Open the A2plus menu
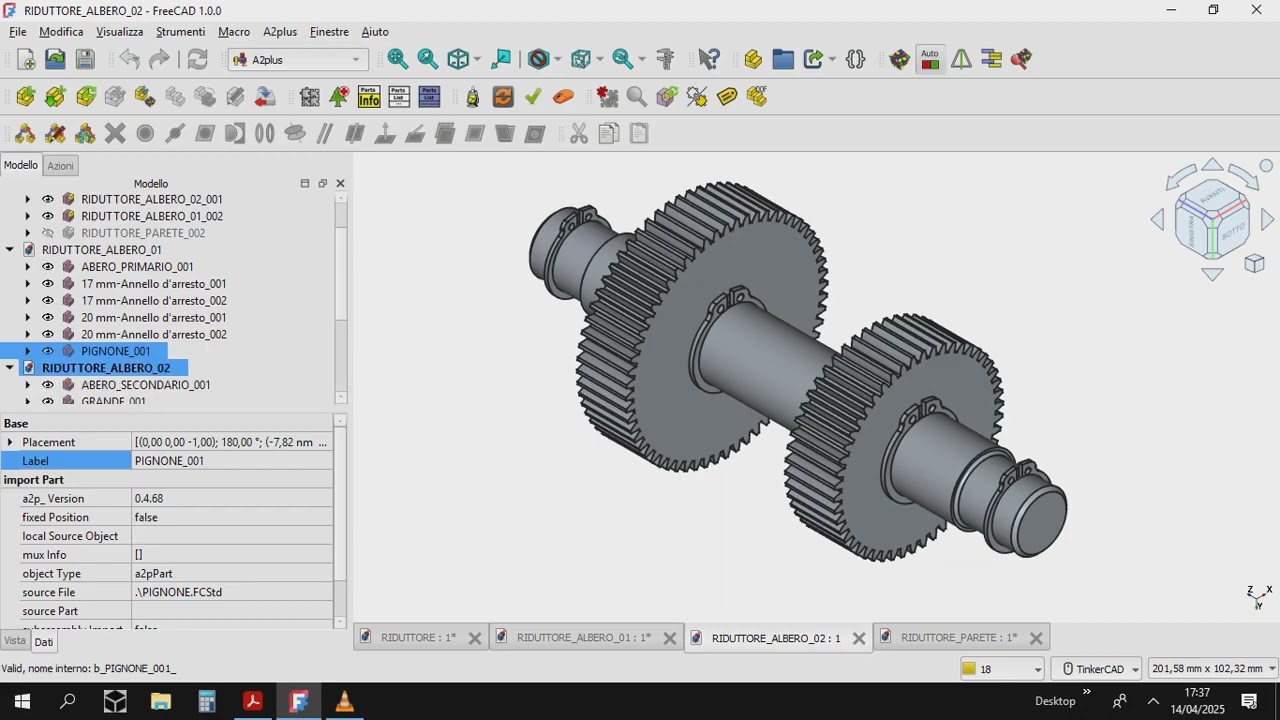This screenshot has width=1280, height=720. [280, 32]
